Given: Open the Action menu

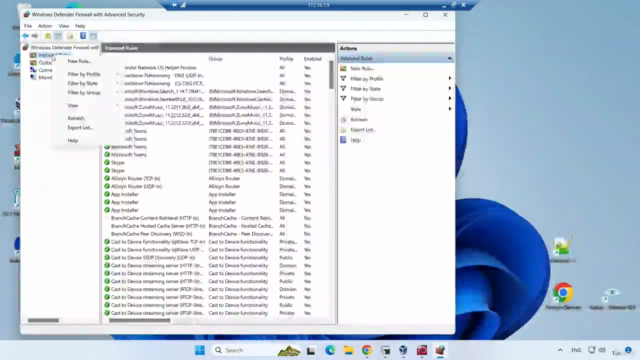Looking at the screenshot, I should tap(45, 26).
